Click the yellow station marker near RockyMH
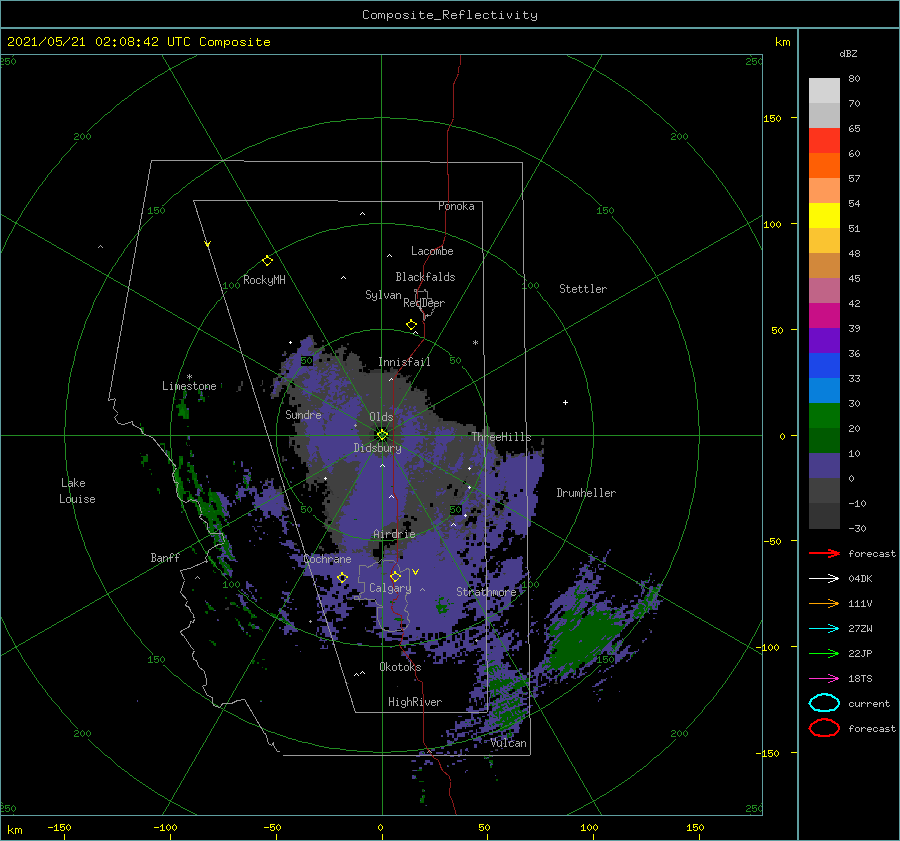The width and height of the screenshot is (900, 841). [x=267, y=261]
